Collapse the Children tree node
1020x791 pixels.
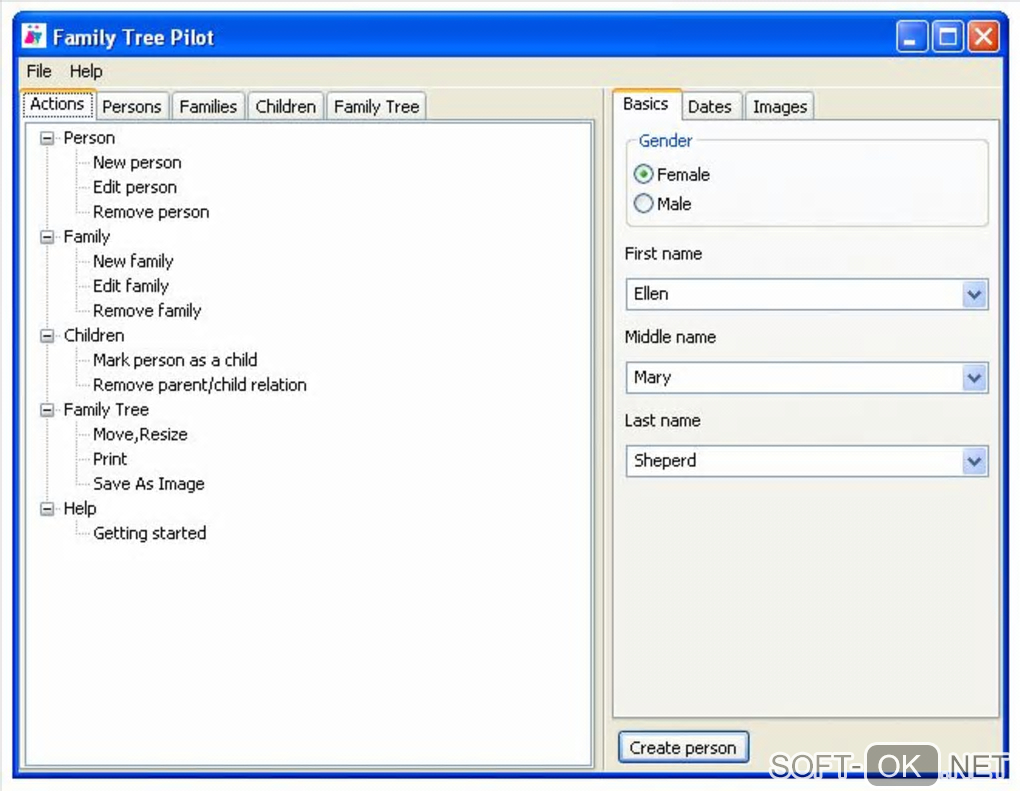tap(47, 336)
